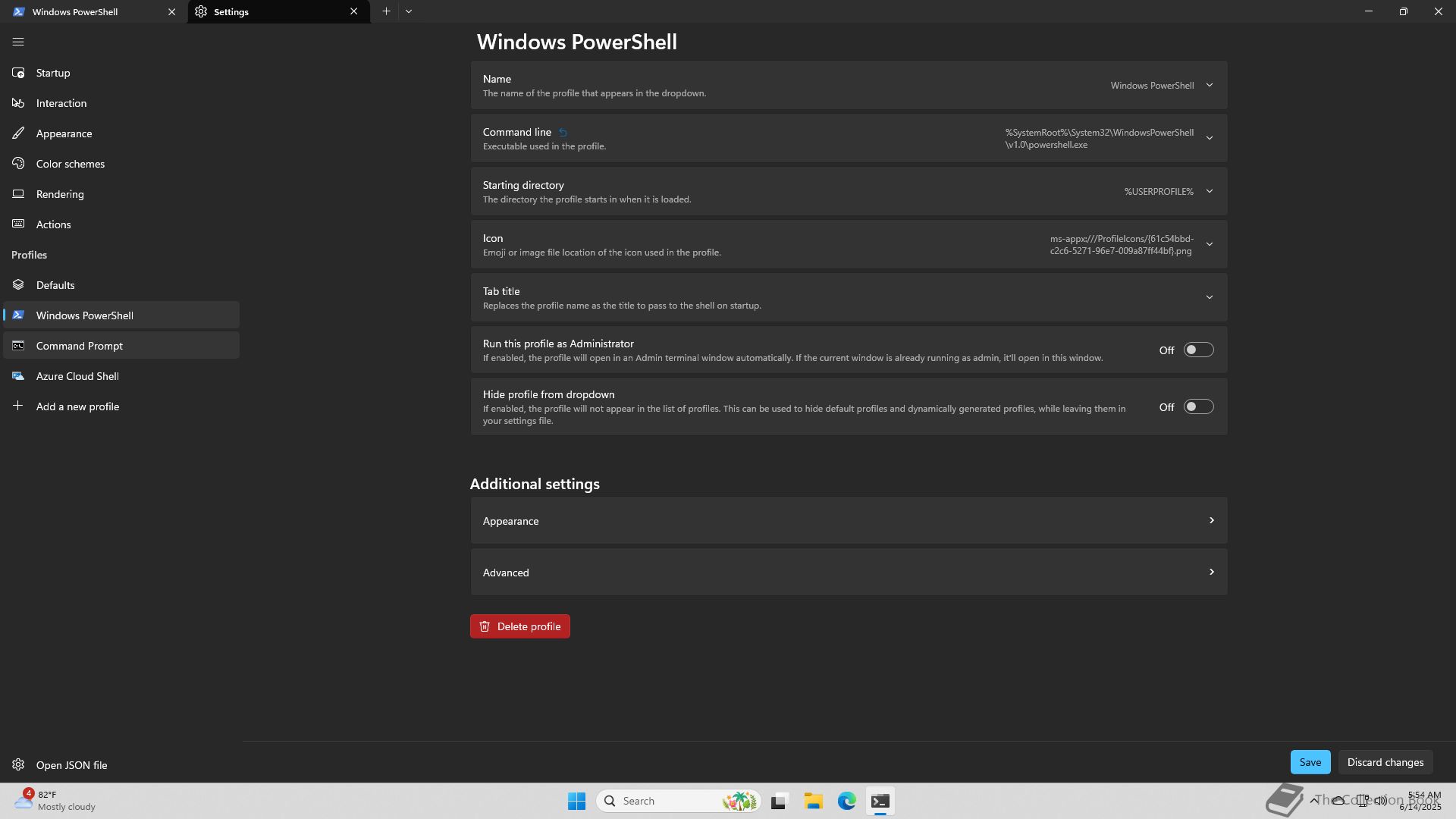Click the hamburger navigation menu icon
1456x819 pixels.
(18, 42)
